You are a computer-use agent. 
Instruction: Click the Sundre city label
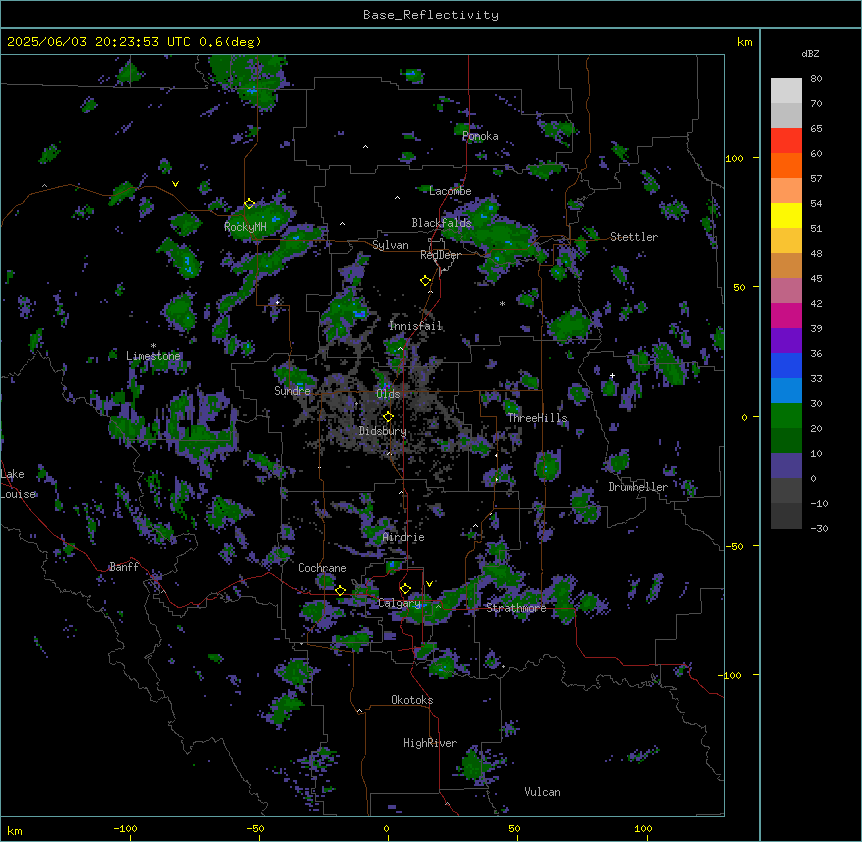coord(292,391)
